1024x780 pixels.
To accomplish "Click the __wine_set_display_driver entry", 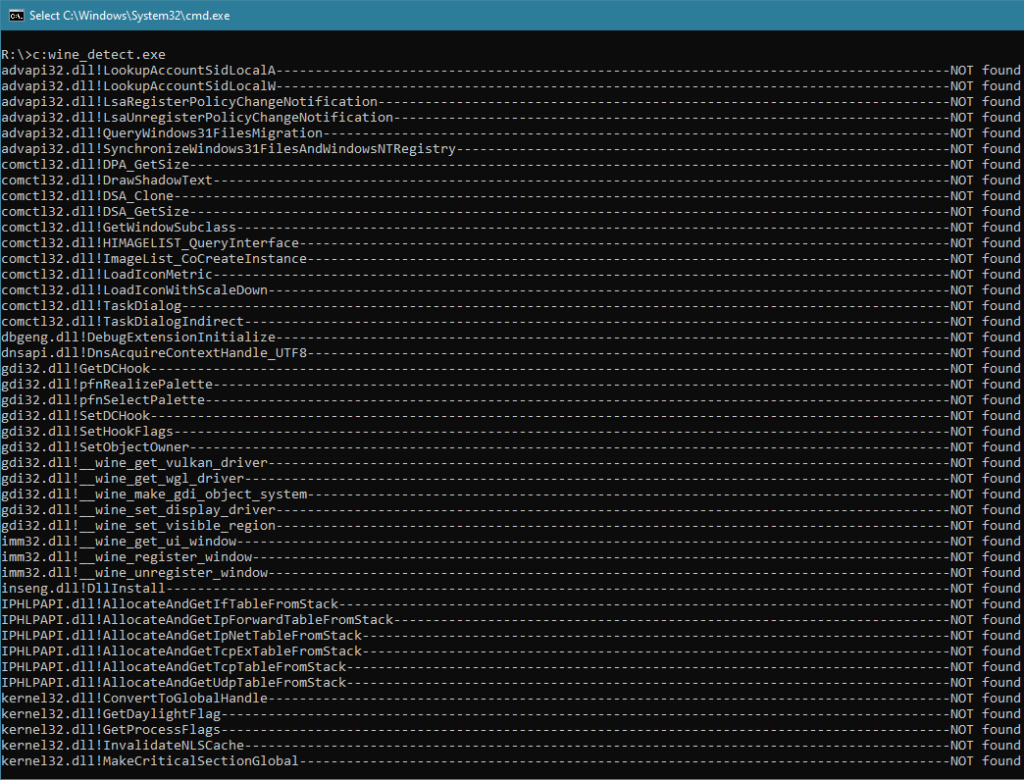I will point(185,510).
